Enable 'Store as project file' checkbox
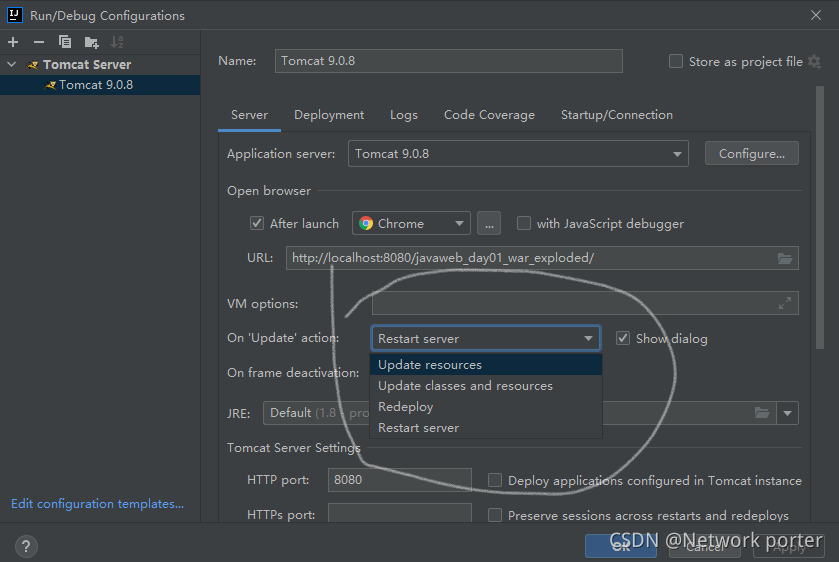 676,61
